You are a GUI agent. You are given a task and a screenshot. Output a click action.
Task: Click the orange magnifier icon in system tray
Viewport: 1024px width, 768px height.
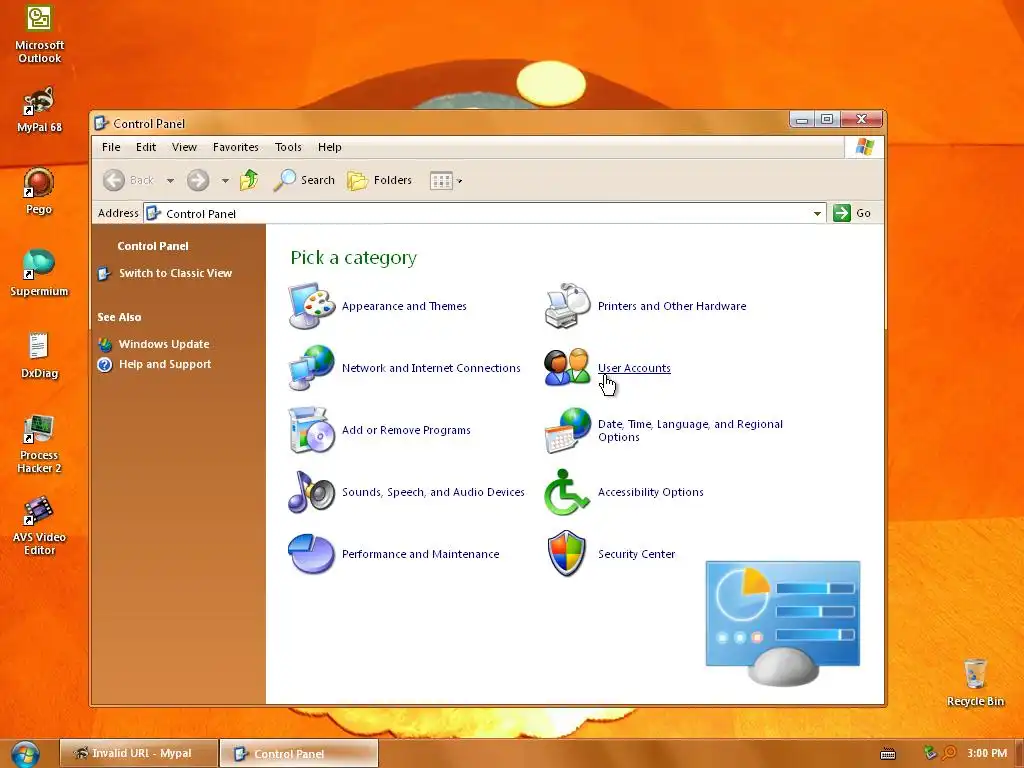[x=950, y=753]
